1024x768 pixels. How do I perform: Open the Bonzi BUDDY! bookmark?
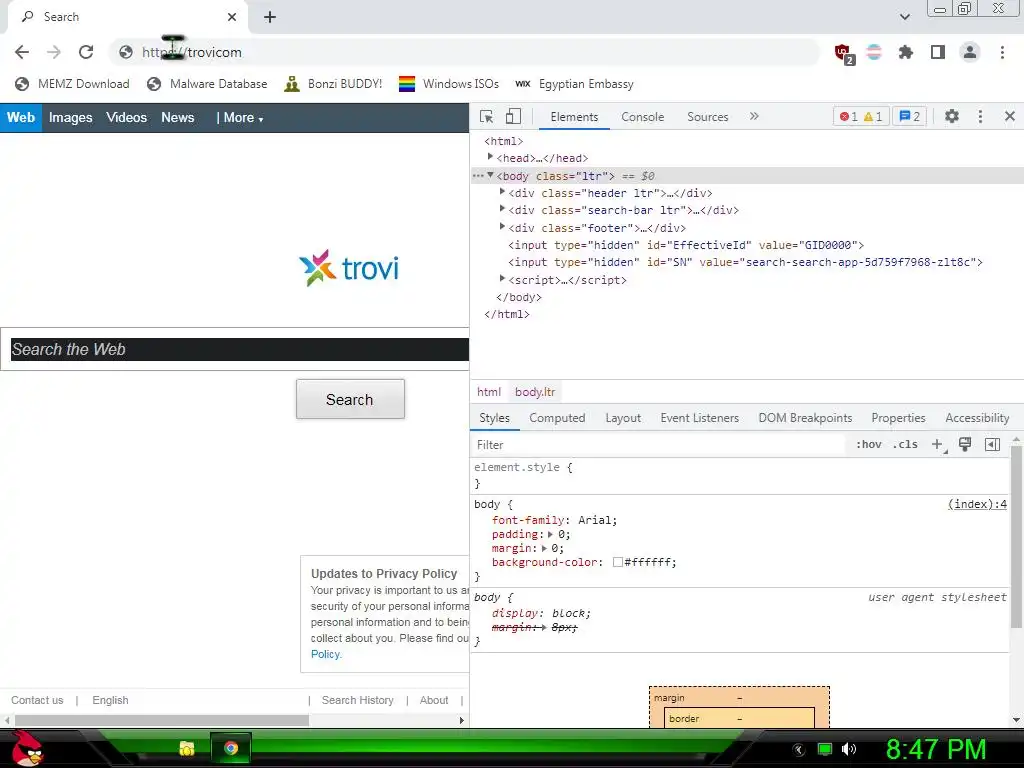334,84
